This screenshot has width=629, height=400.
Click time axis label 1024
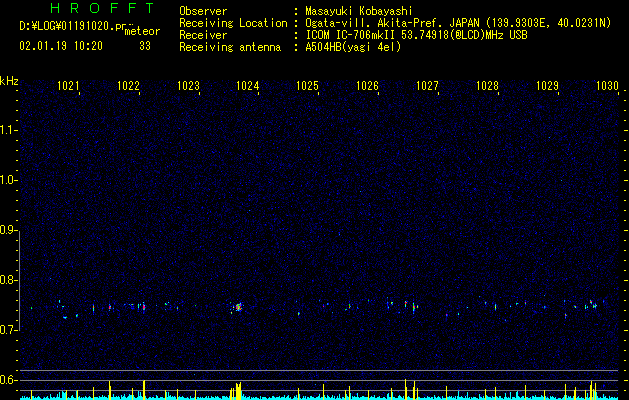(x=248, y=85)
